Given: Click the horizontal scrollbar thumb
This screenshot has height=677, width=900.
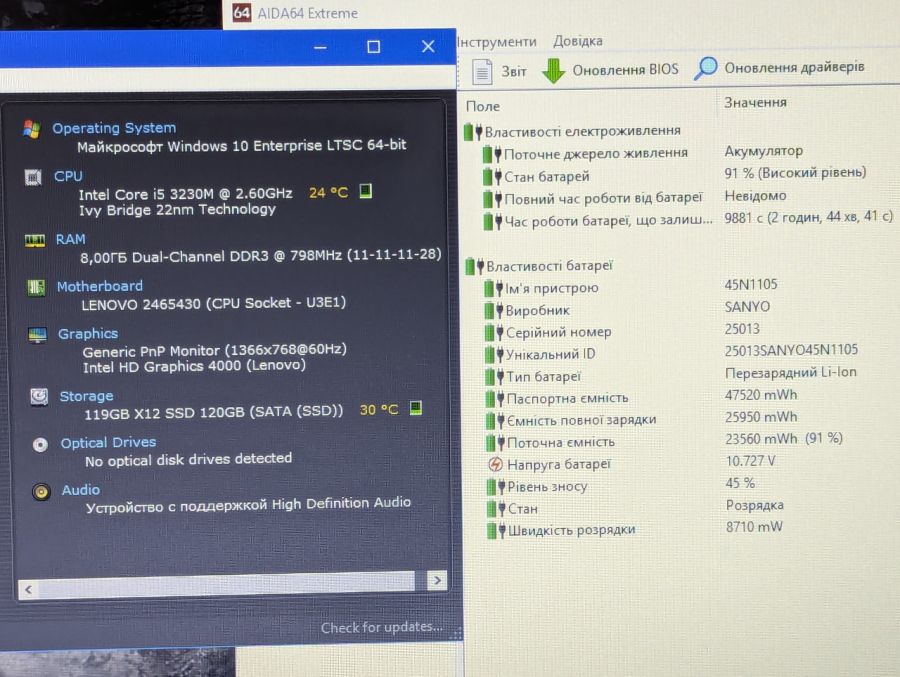Looking at the screenshot, I should pyautogui.click(x=227, y=585).
